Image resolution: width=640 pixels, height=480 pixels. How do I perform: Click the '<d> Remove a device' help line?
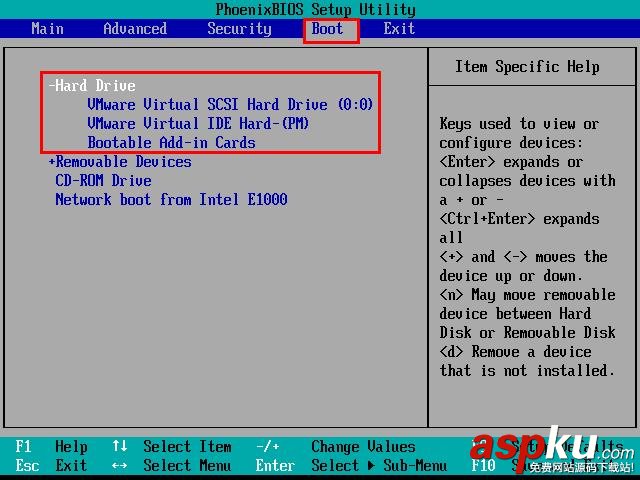(x=515, y=352)
